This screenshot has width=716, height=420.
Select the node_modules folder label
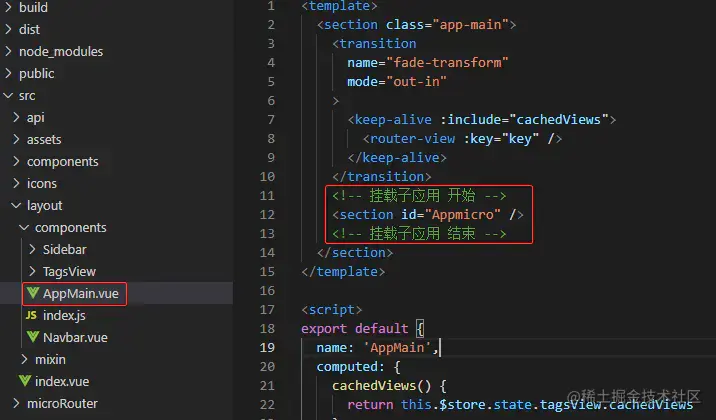(61, 51)
